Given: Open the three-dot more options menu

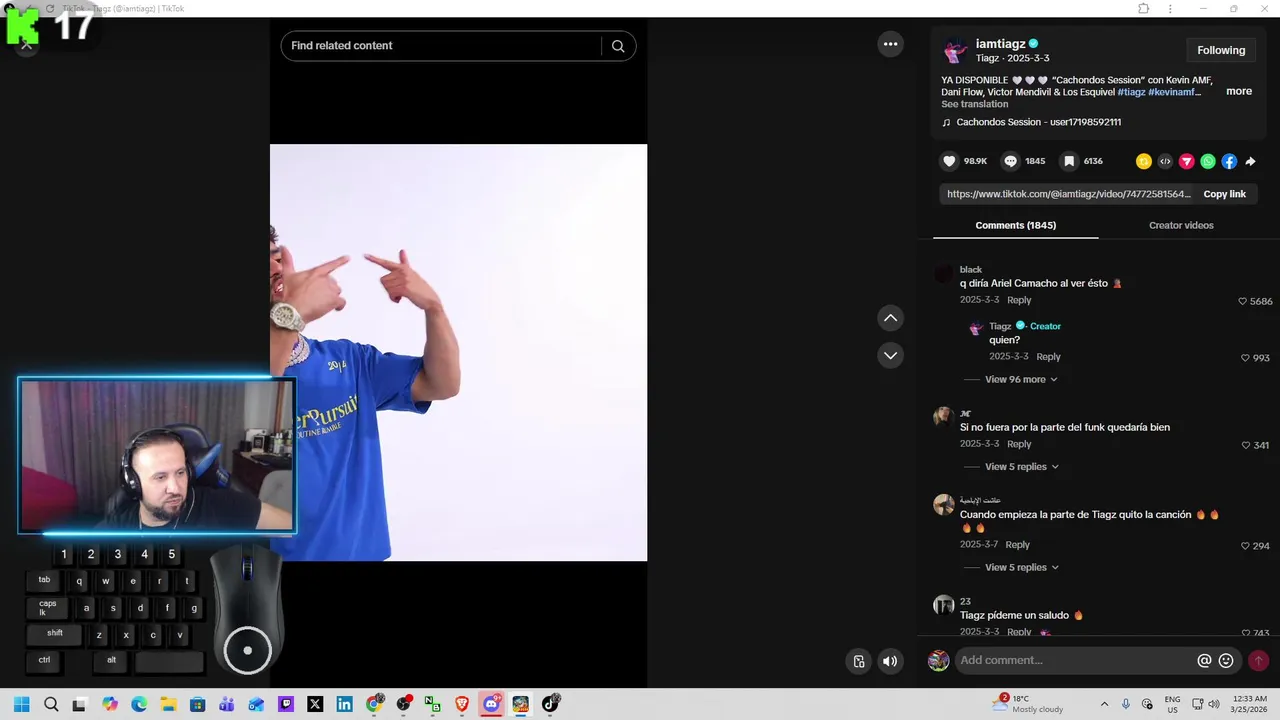Looking at the screenshot, I should point(890,44).
